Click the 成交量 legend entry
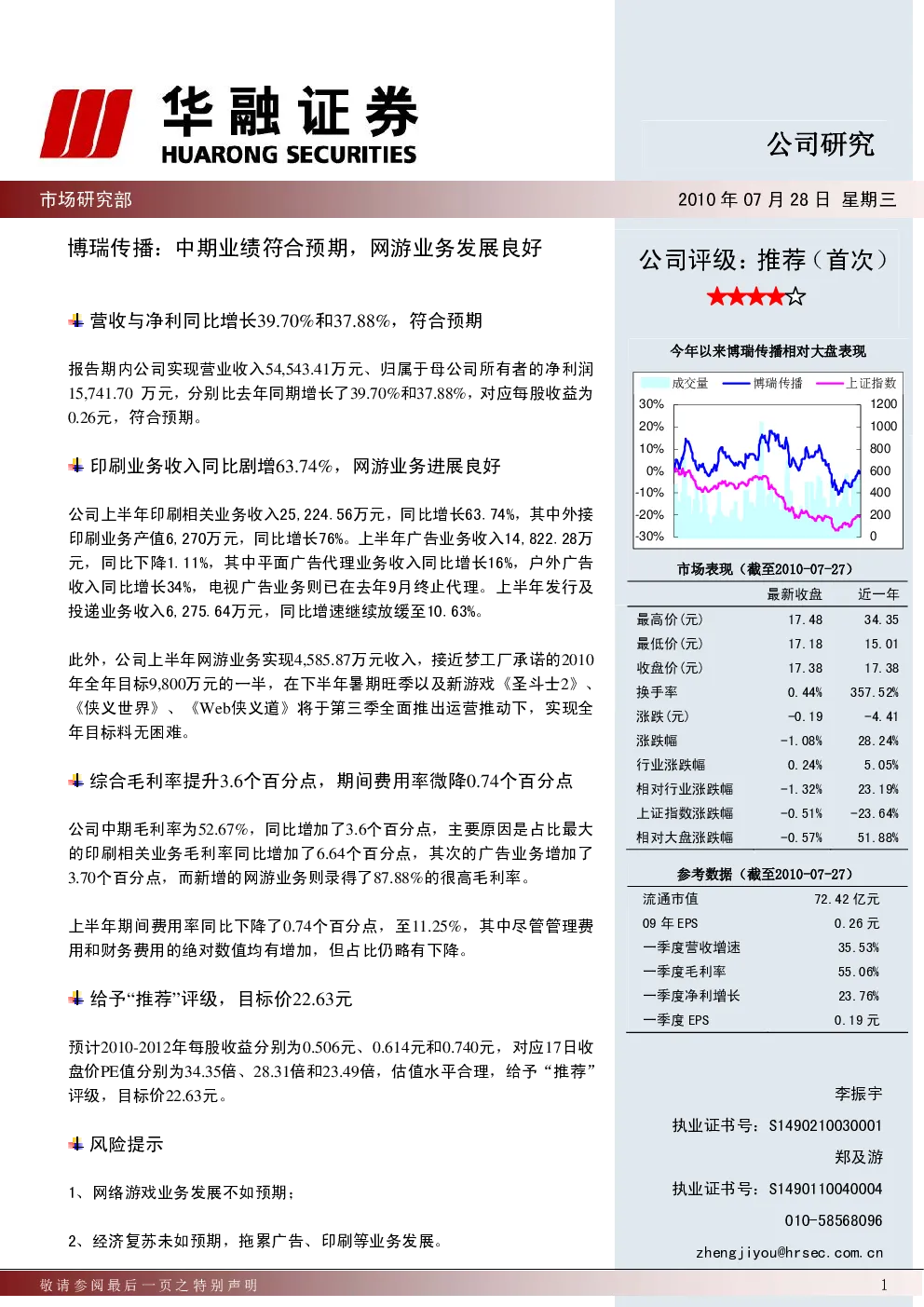The height and width of the screenshot is (1307, 924). 675,383
